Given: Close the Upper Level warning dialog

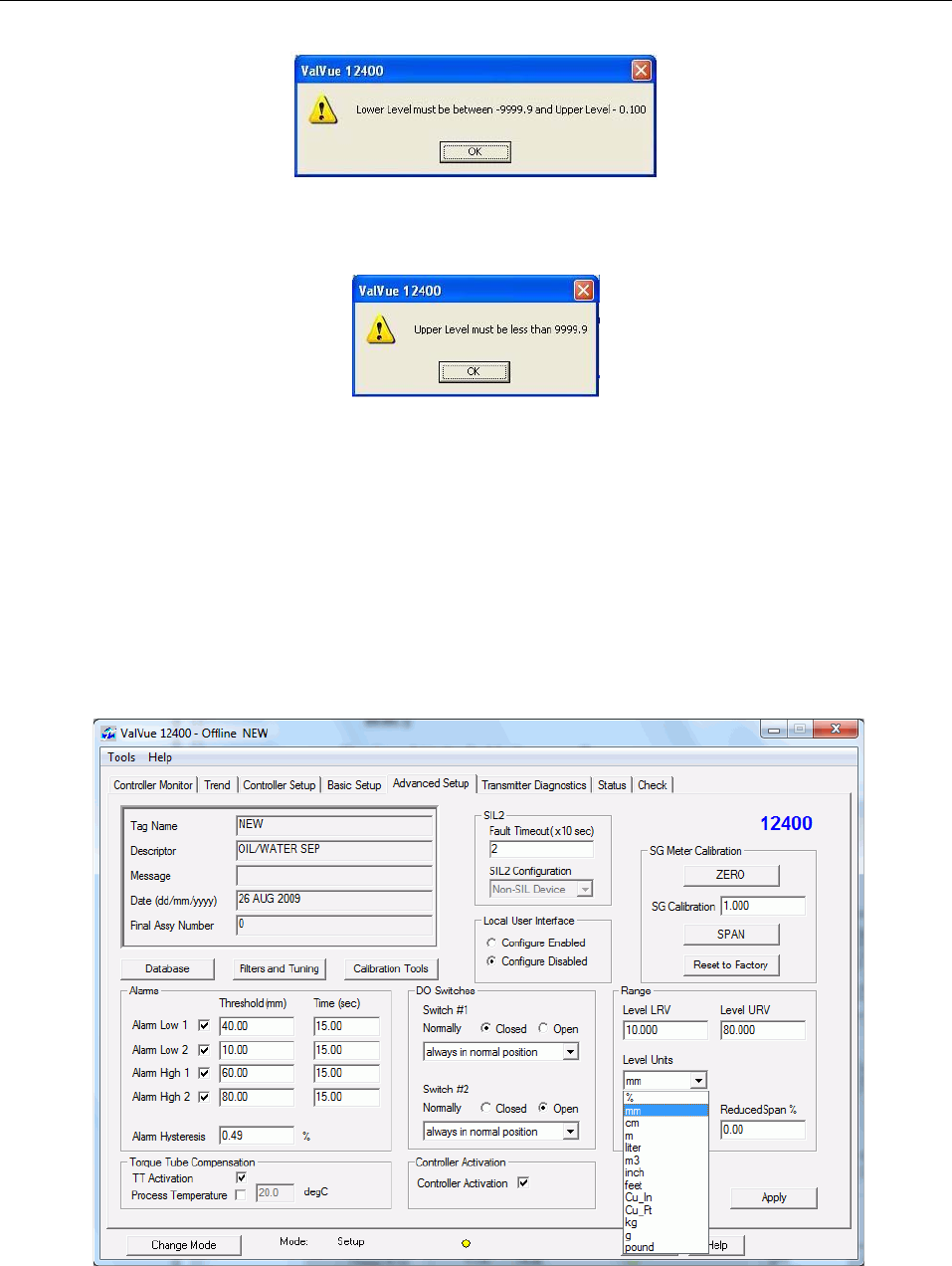Looking at the screenshot, I should click(x=584, y=291).
